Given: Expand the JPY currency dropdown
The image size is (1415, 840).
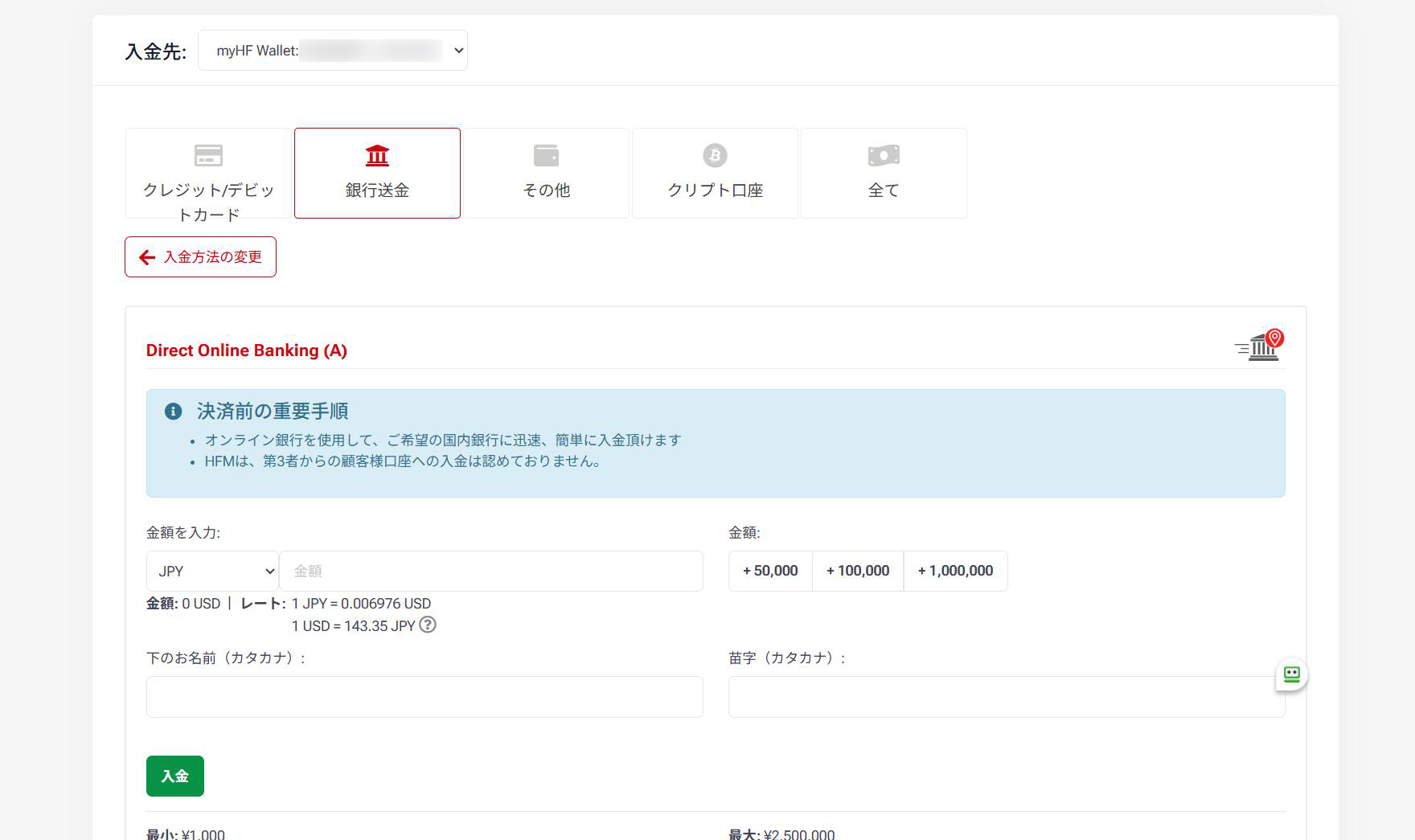Looking at the screenshot, I should pyautogui.click(x=212, y=572).
